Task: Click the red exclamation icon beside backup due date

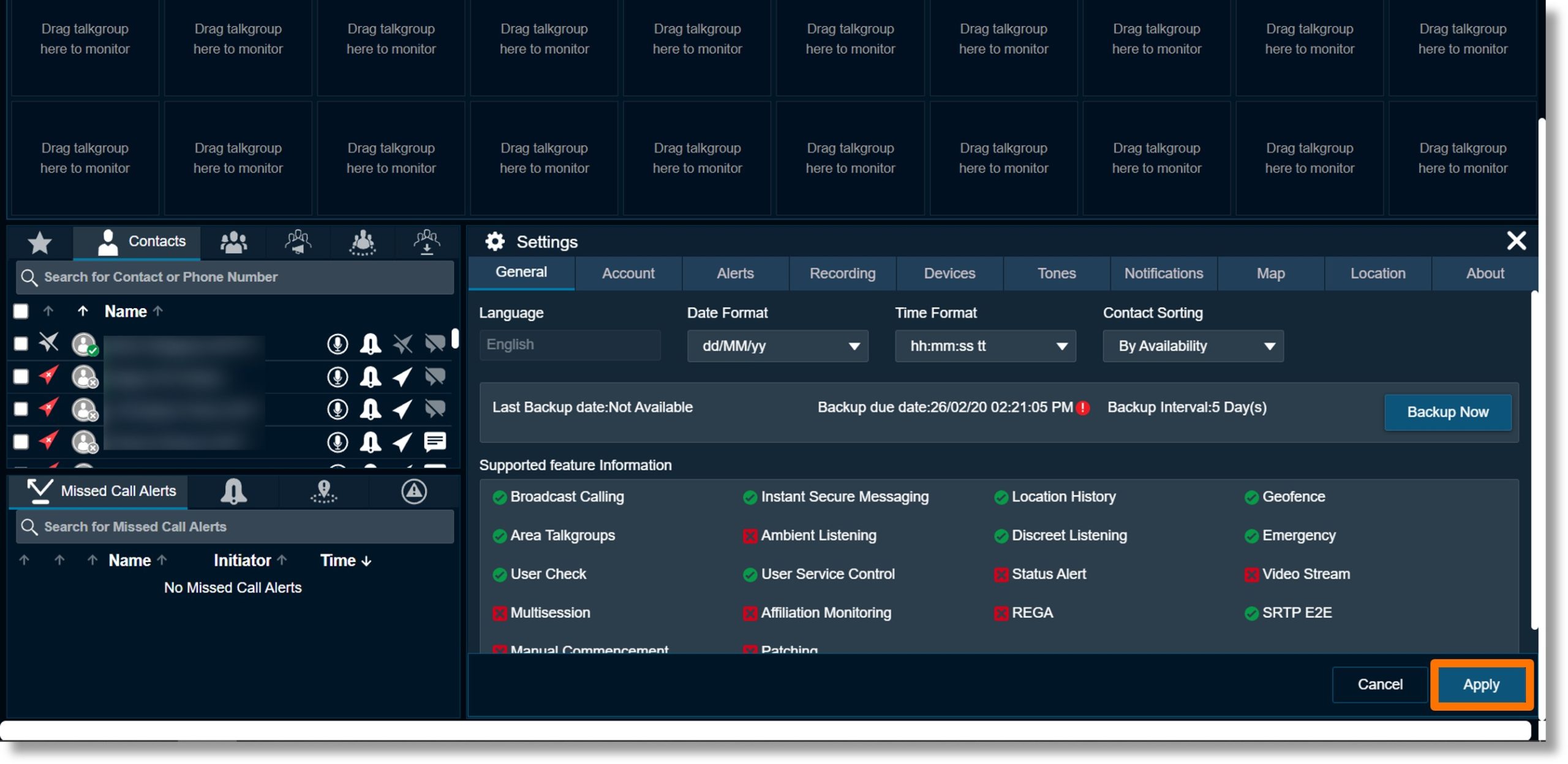Action: tap(1083, 408)
